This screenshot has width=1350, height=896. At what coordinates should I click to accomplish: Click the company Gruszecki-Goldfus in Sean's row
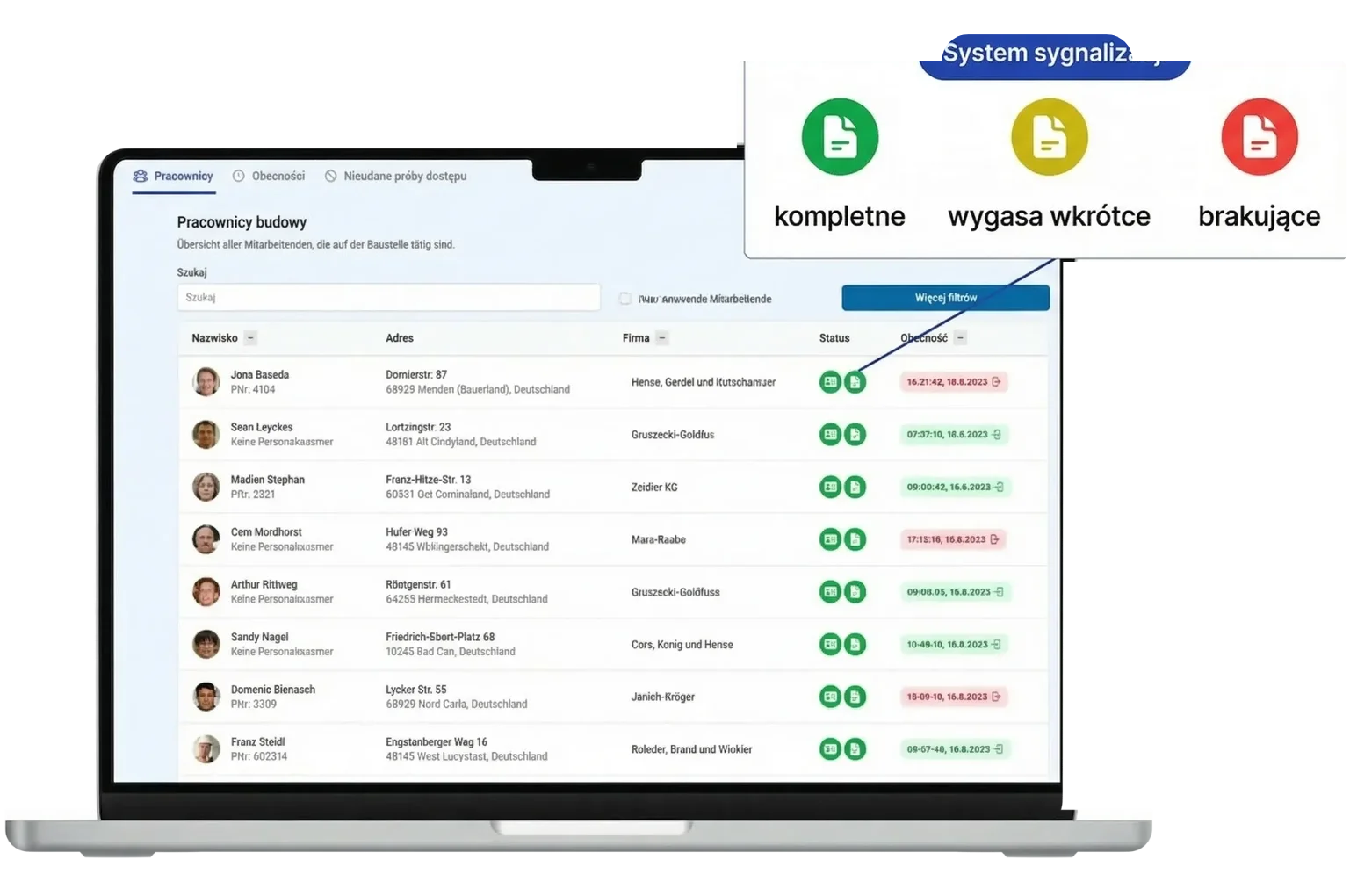[673, 435]
